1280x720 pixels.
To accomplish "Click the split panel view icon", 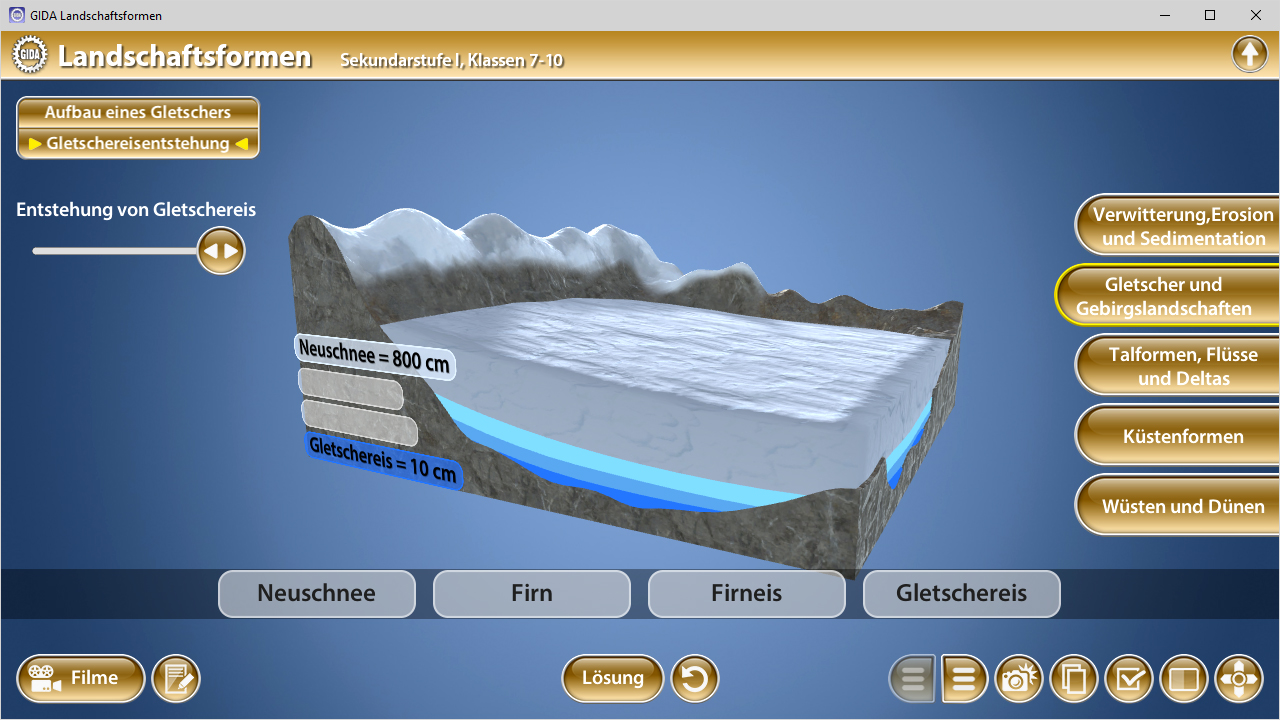I will click(1184, 679).
